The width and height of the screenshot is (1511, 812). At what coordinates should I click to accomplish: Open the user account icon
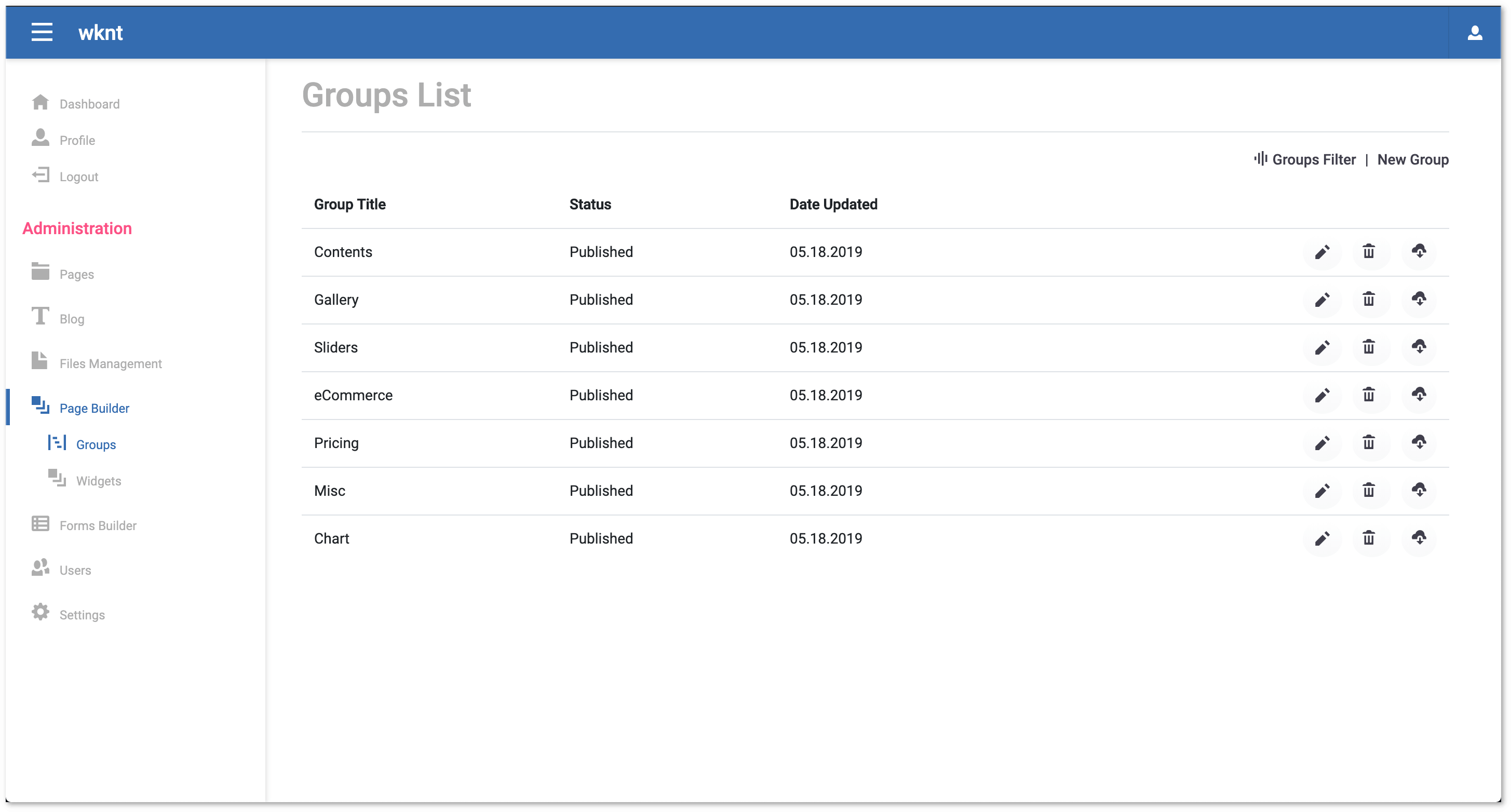point(1475,33)
